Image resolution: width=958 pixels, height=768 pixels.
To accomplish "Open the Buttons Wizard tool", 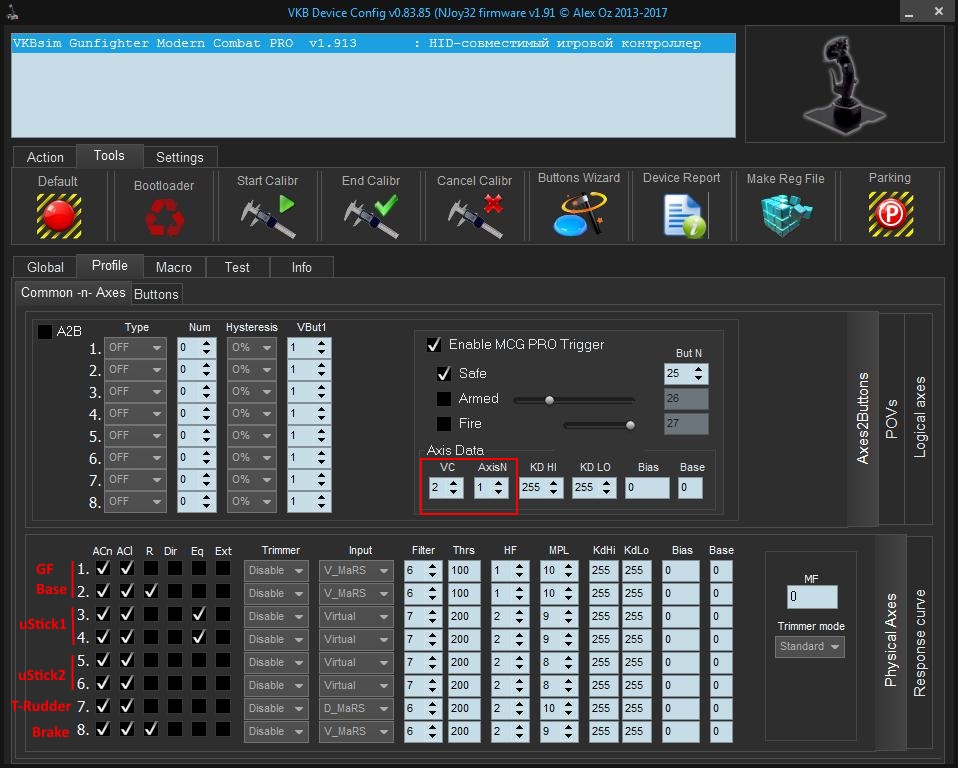I will (578, 214).
